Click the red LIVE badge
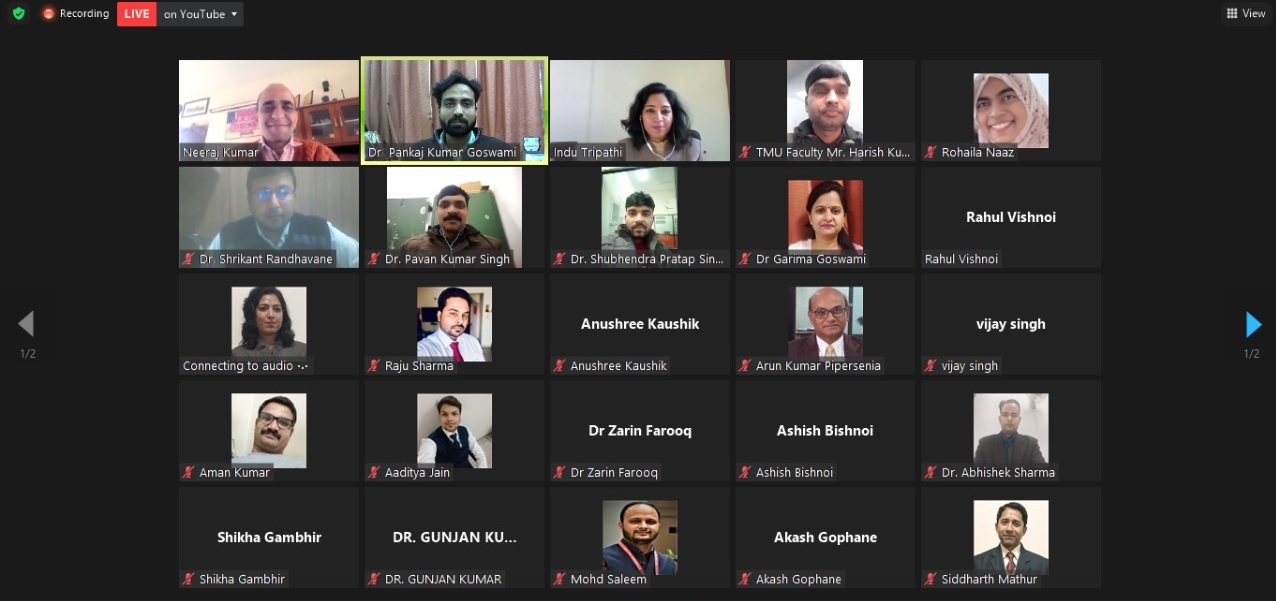1276x601 pixels. coord(137,14)
